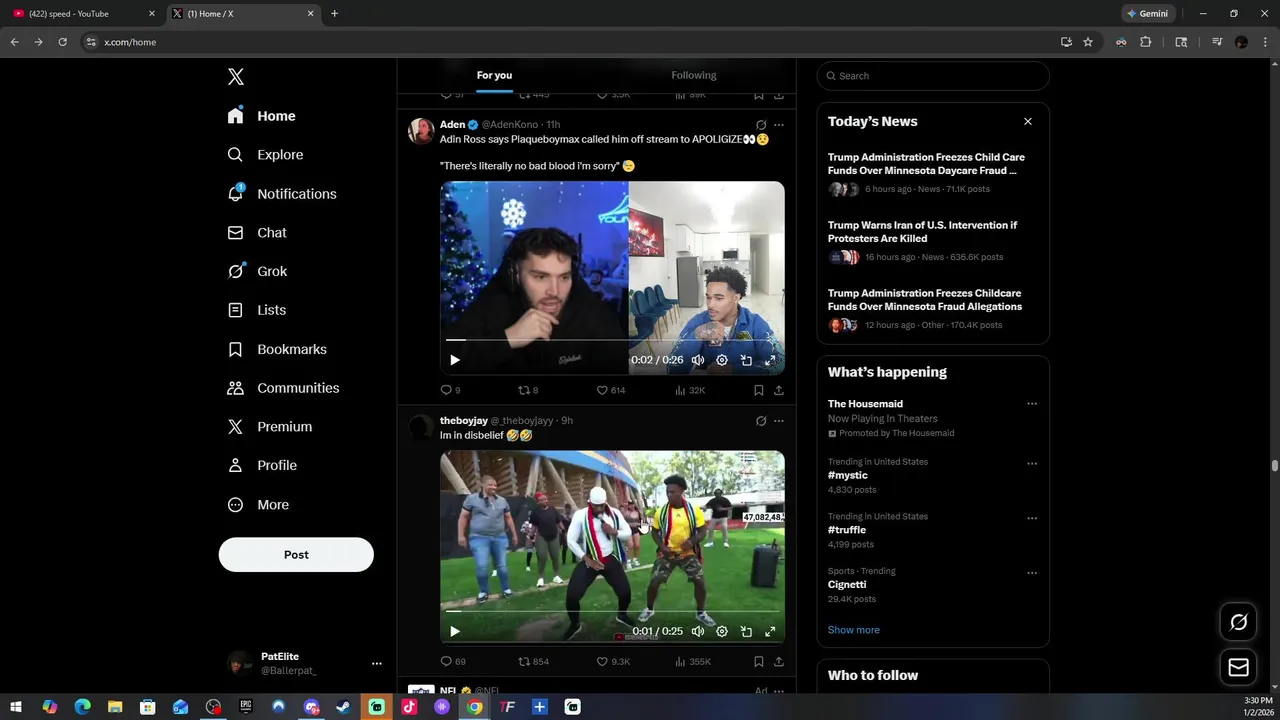Open Trump Warns Iran news story
The image size is (1280, 720).
[932, 241]
